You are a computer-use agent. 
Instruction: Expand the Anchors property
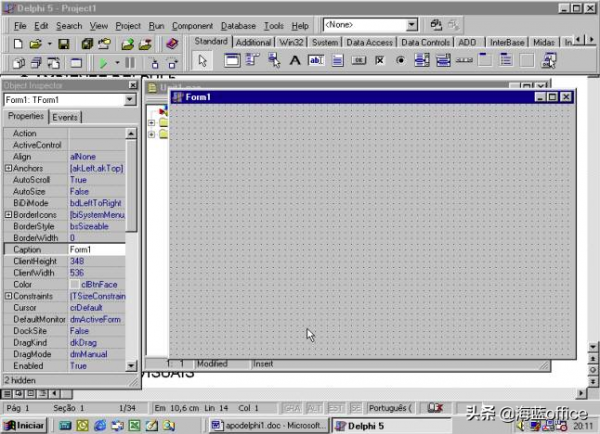[8, 169]
